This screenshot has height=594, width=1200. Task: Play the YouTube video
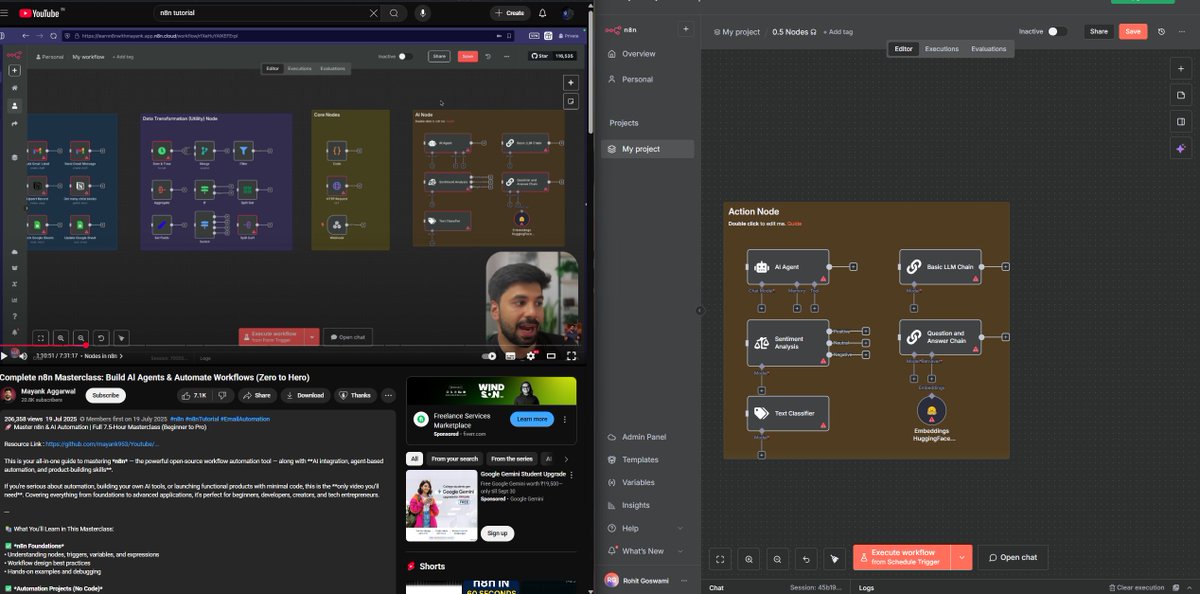[x=4, y=355]
